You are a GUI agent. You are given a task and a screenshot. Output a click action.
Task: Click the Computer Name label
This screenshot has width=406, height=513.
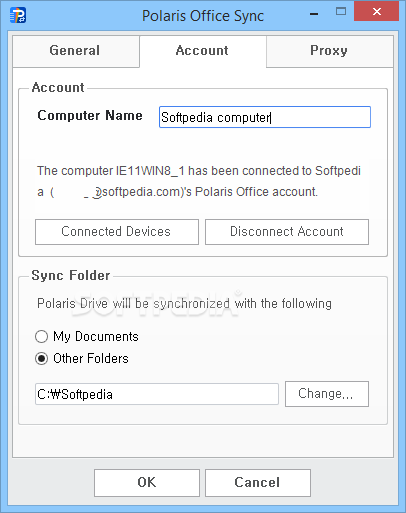coord(90,115)
